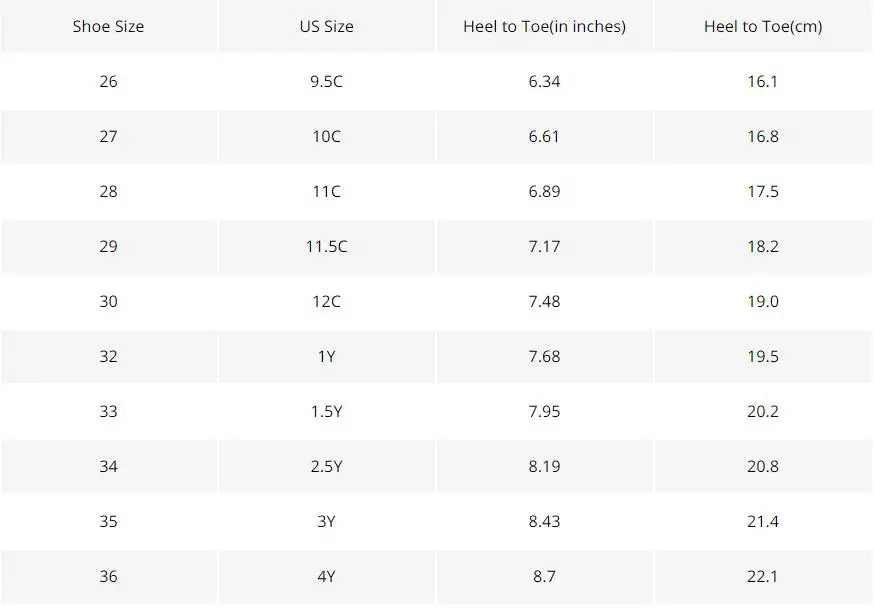The height and width of the screenshot is (608, 874).
Task: Click the US Size column header
Action: coord(327,26)
